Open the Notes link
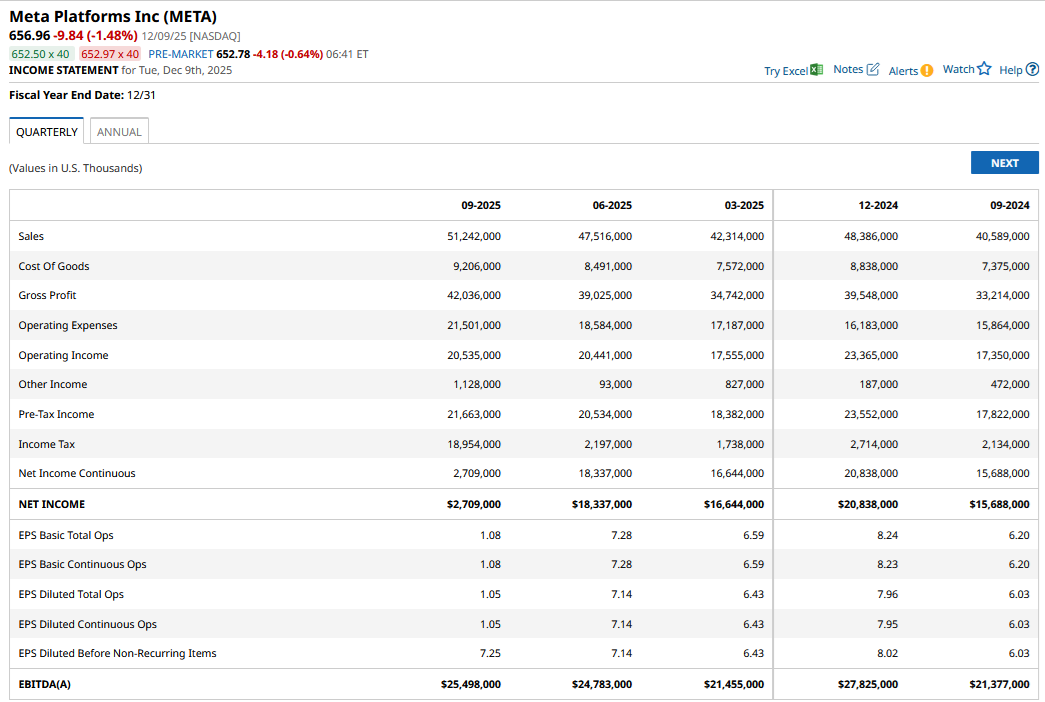The width and height of the screenshot is (1045, 702). (847, 70)
